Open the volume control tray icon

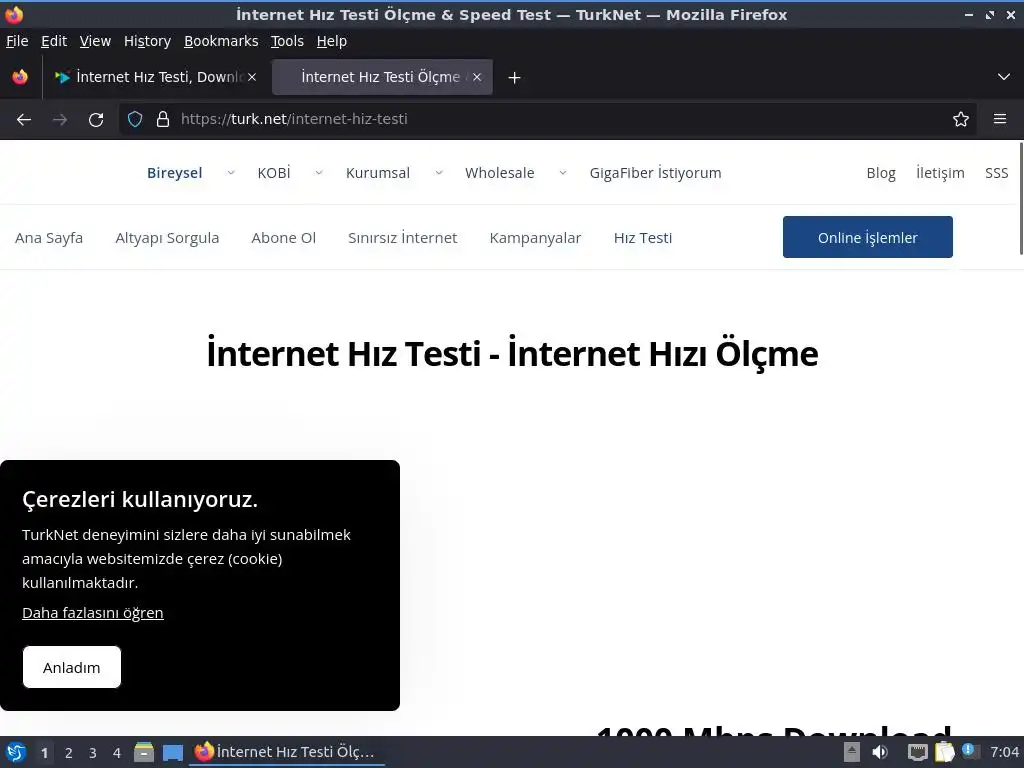880,752
